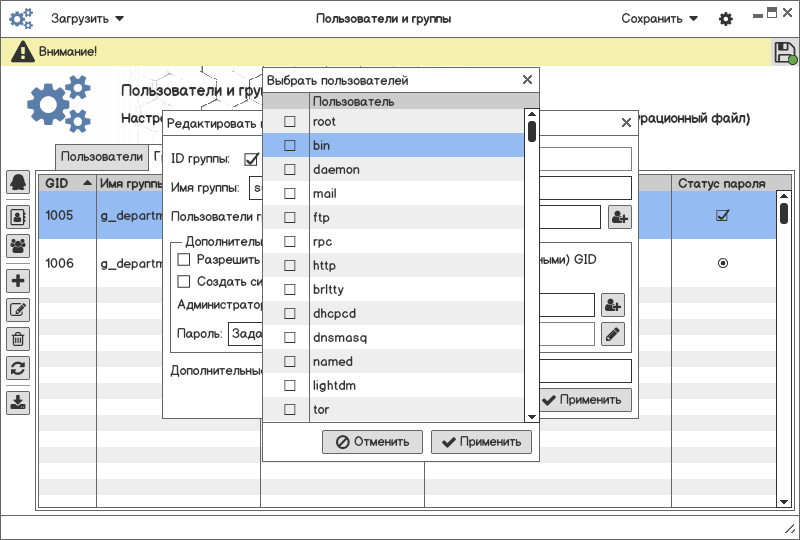Screen dimensions: 800x540
Task: Toggle the ID группы checkbox
Action: (251, 159)
